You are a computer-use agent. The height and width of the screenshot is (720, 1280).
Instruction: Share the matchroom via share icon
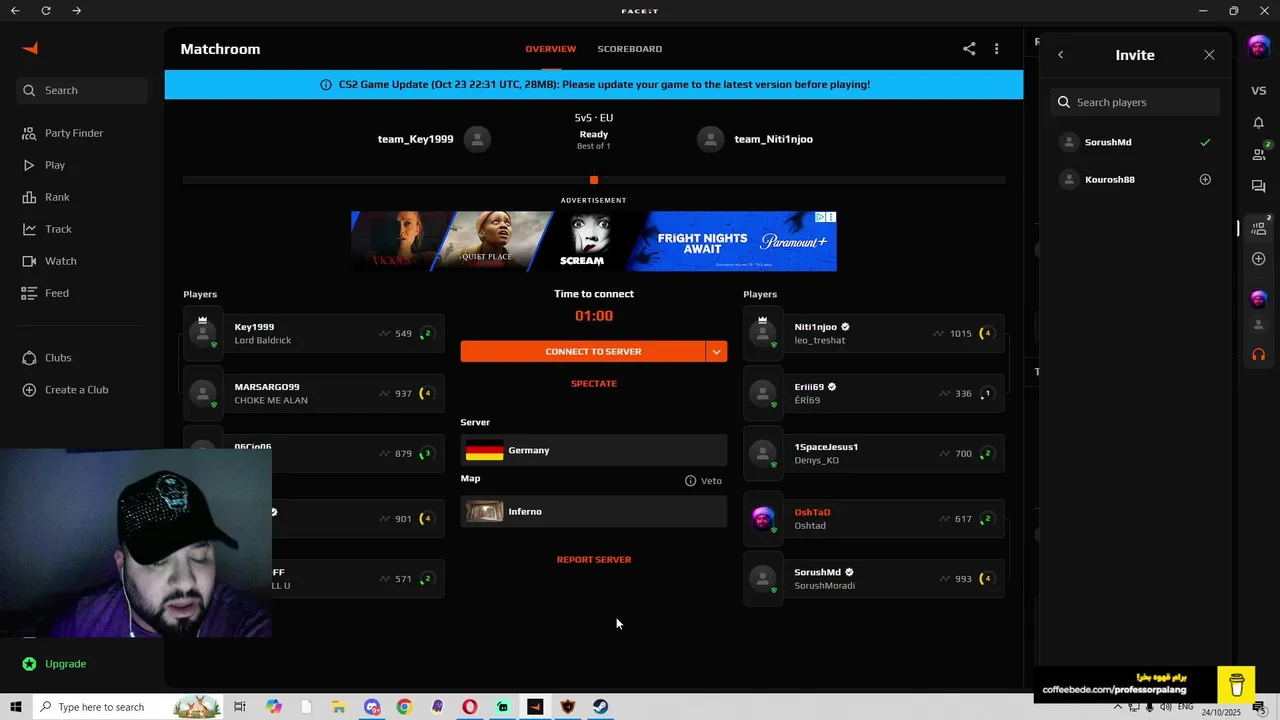point(969,49)
